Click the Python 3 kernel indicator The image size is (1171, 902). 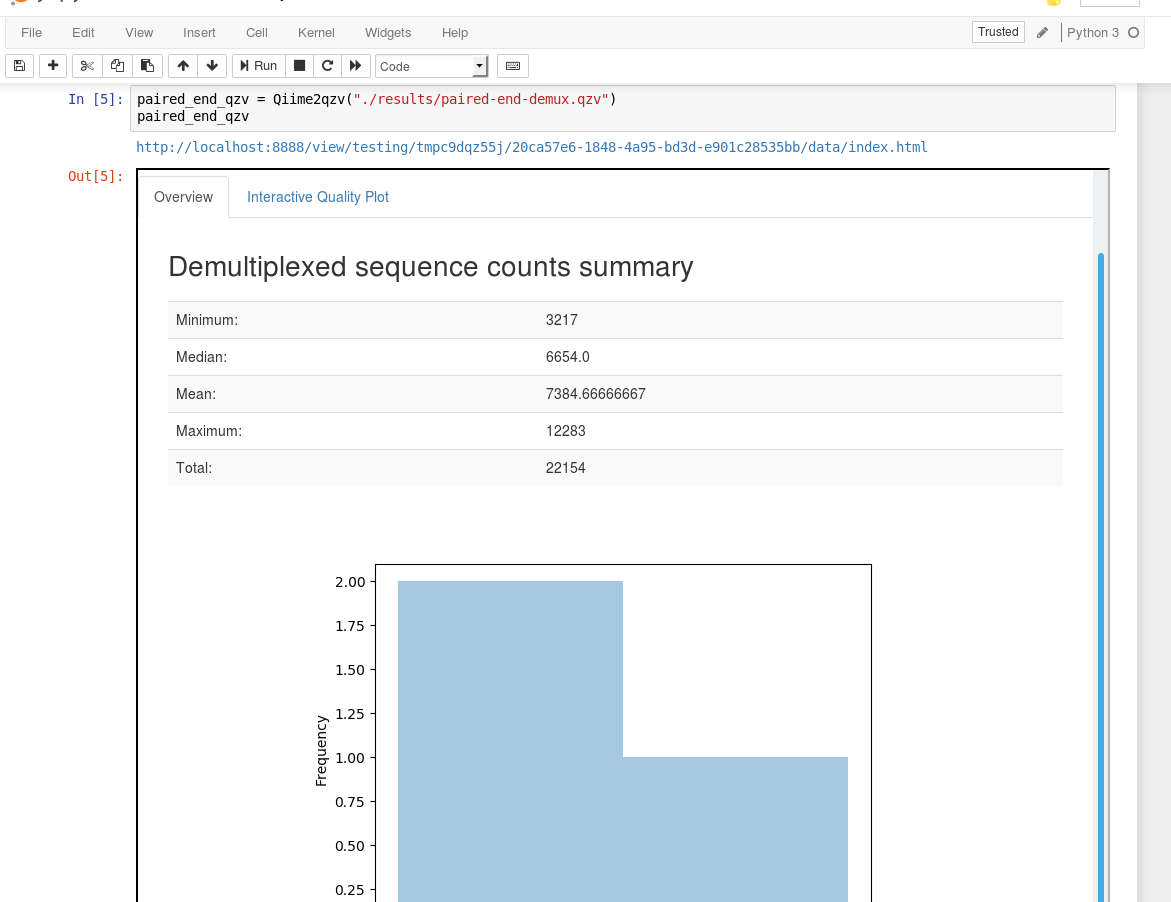pos(1095,32)
